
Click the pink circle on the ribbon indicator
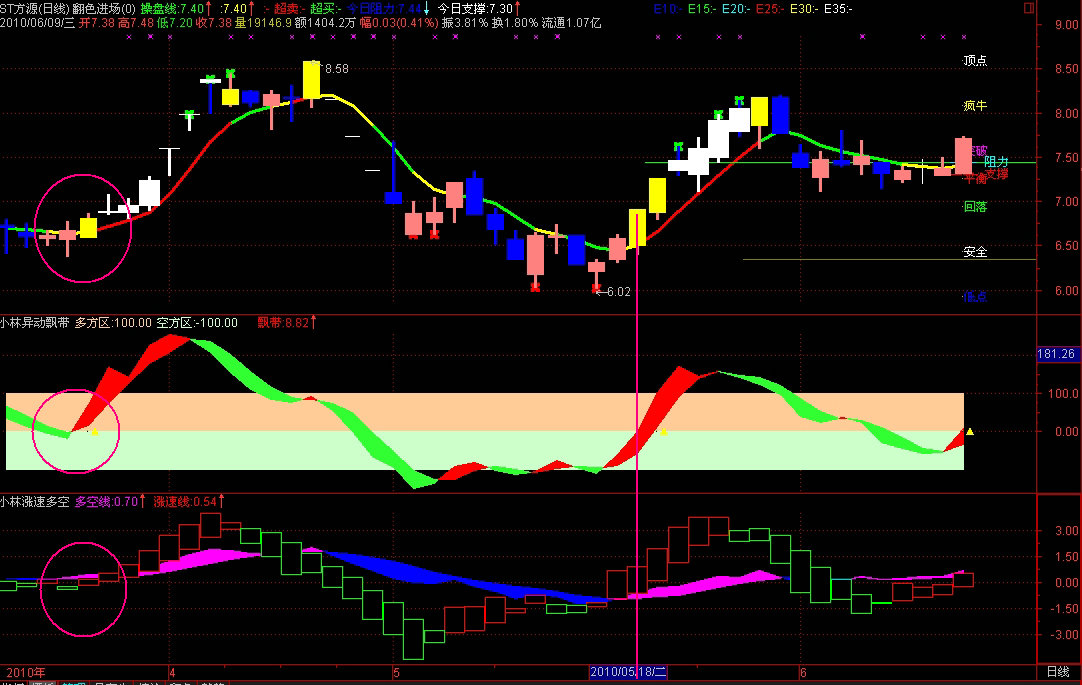click(77, 432)
